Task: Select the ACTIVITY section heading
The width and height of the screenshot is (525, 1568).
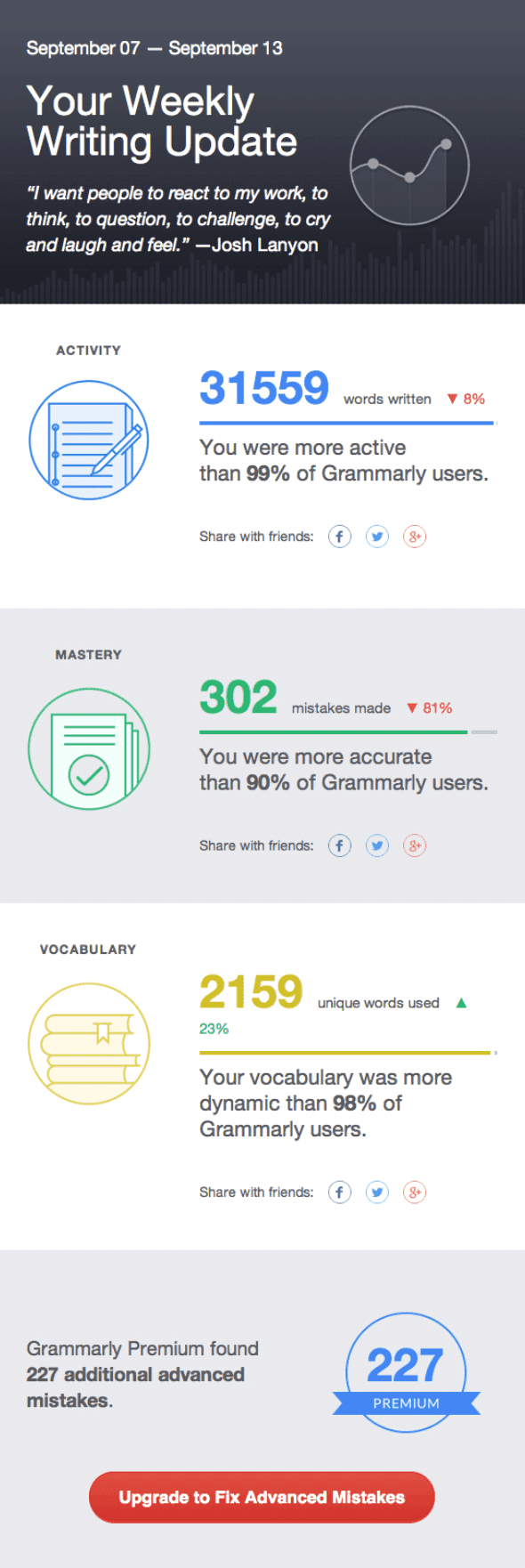Action: coord(88,350)
